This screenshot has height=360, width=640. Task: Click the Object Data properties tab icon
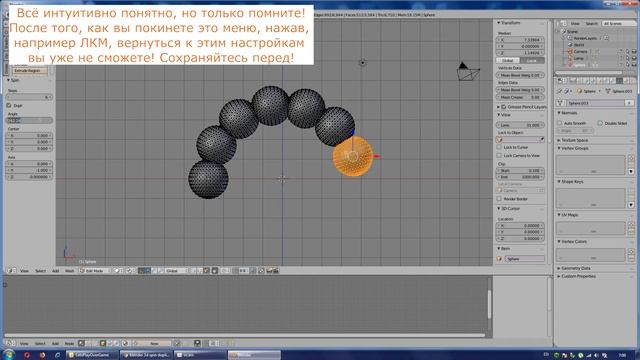coord(620,81)
